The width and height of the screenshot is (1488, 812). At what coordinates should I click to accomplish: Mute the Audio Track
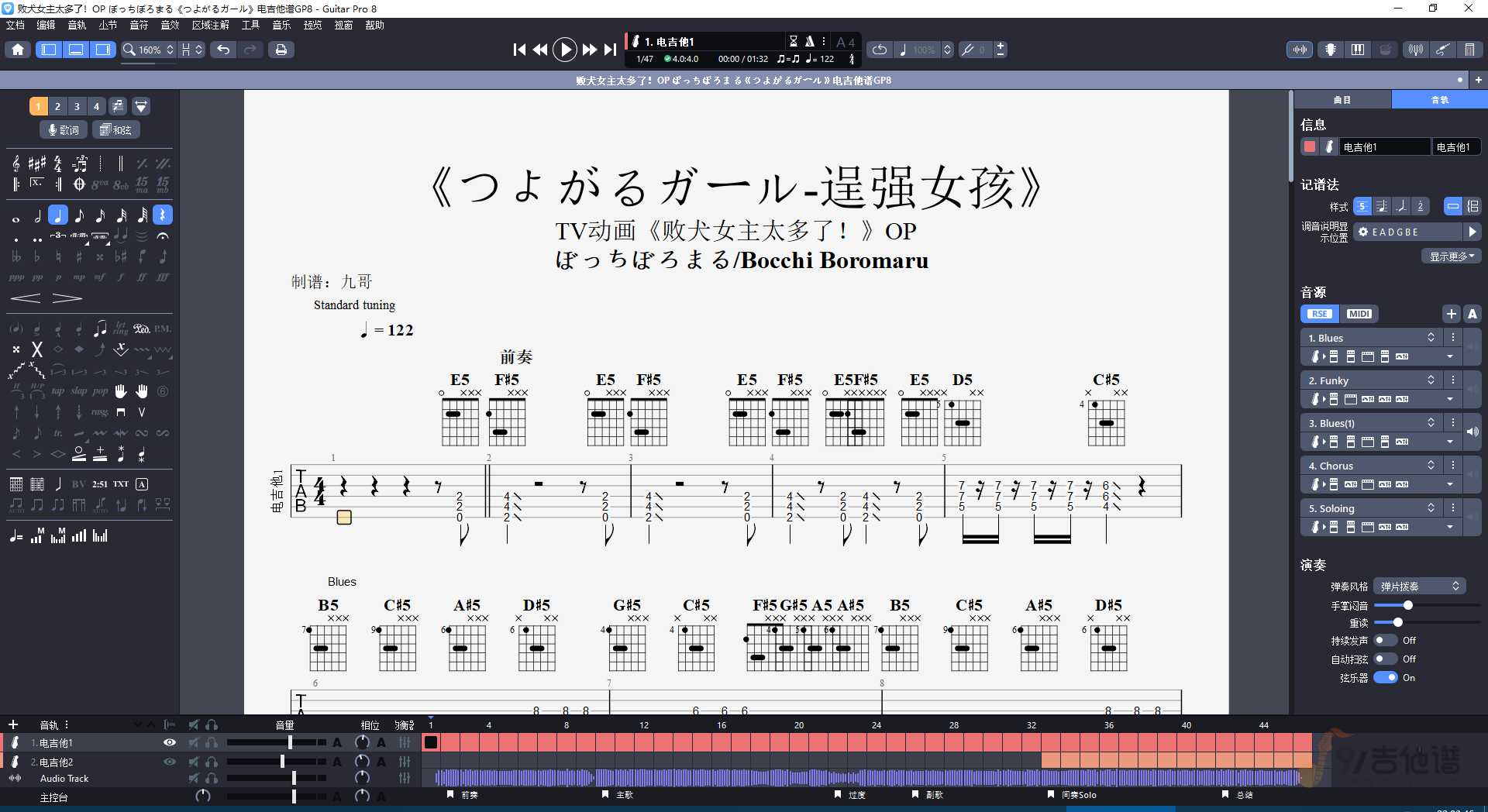[193, 778]
